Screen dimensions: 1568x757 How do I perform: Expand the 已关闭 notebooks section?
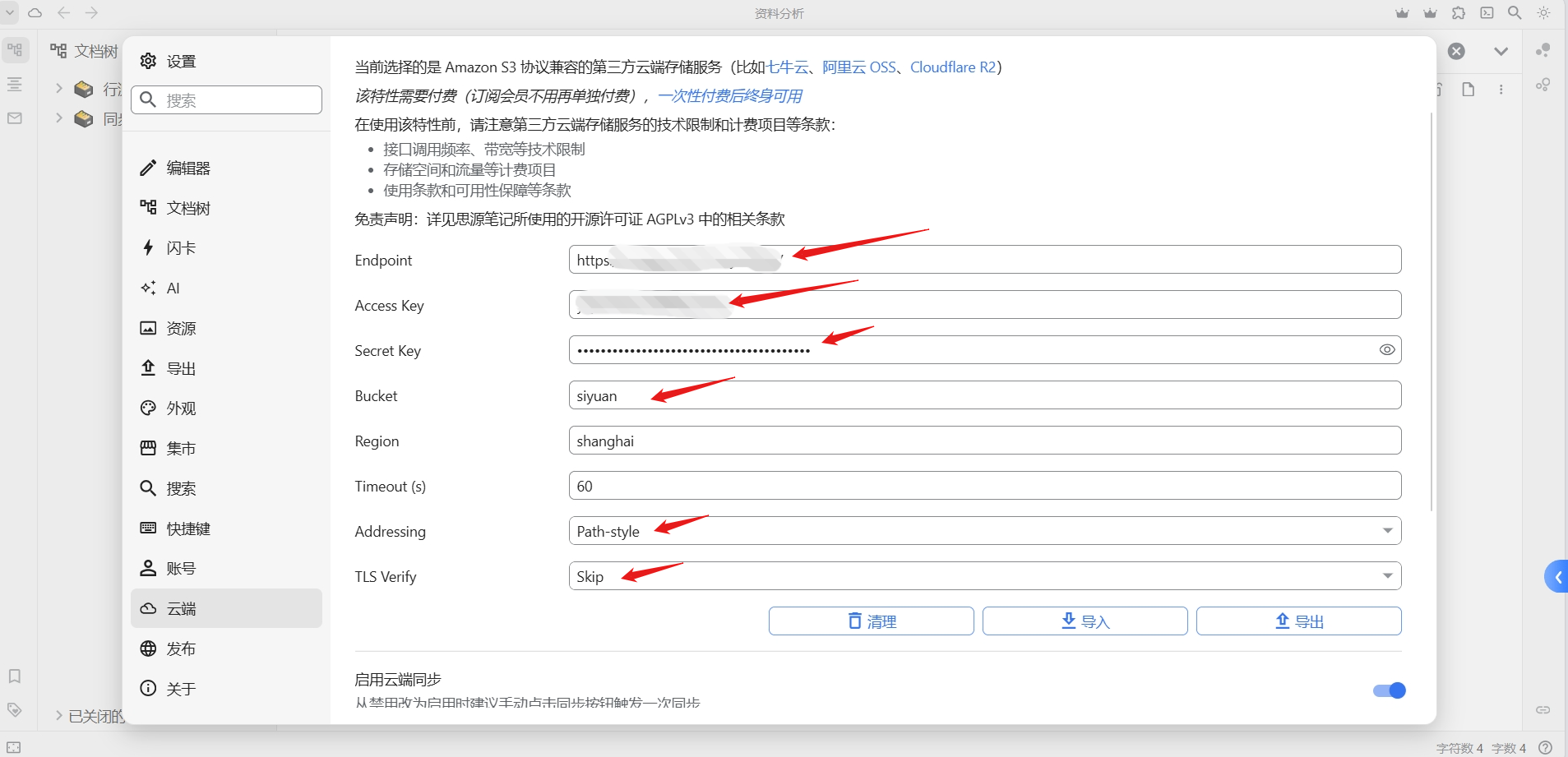[x=59, y=716]
